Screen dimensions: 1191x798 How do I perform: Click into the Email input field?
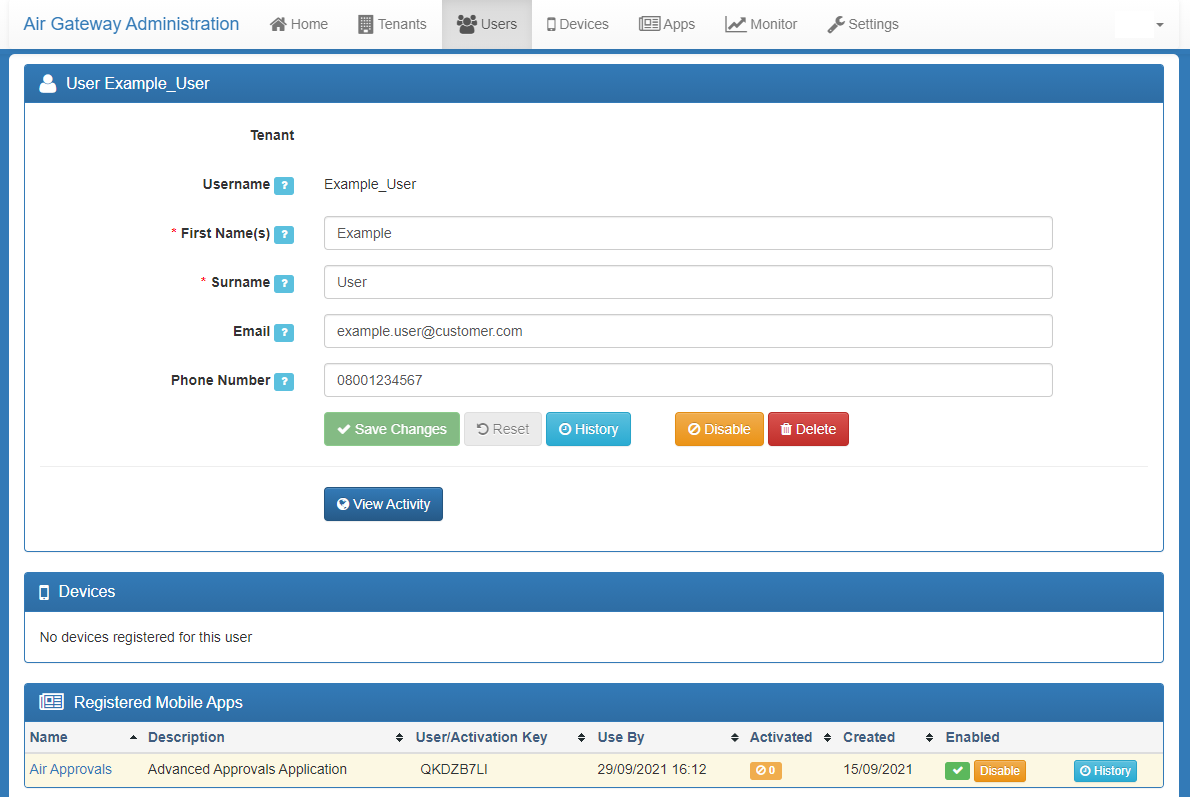coord(688,331)
